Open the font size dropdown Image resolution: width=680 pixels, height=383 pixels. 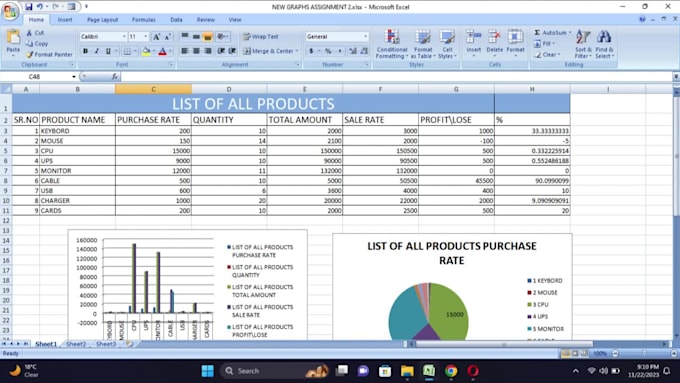(x=146, y=37)
